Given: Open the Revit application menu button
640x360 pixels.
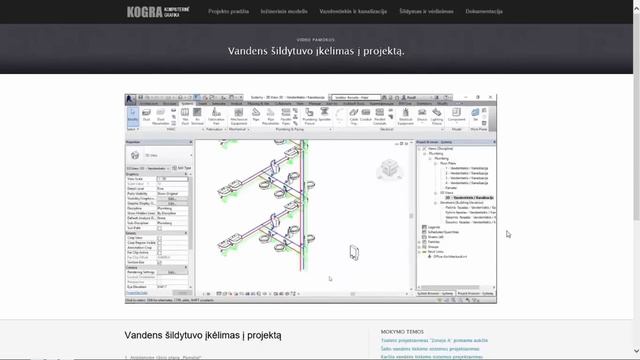Looking at the screenshot, I should [131, 99].
